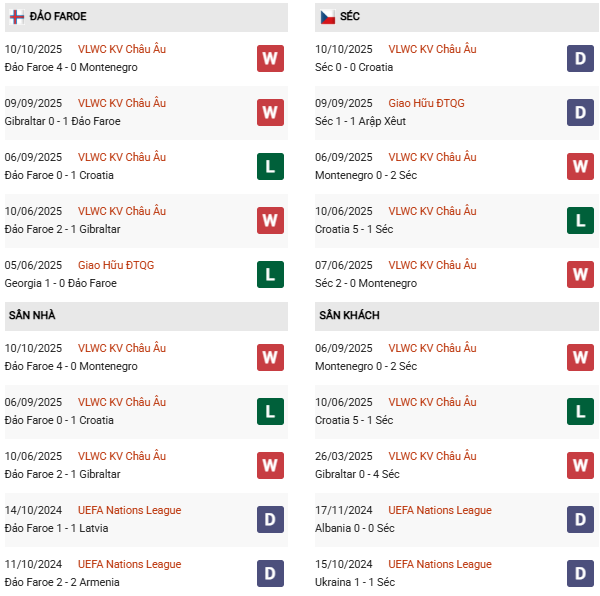Click L badge for Georgia 1-0 Đảo Faroe
Viewport: 600px width, 596px height.
pos(270,274)
